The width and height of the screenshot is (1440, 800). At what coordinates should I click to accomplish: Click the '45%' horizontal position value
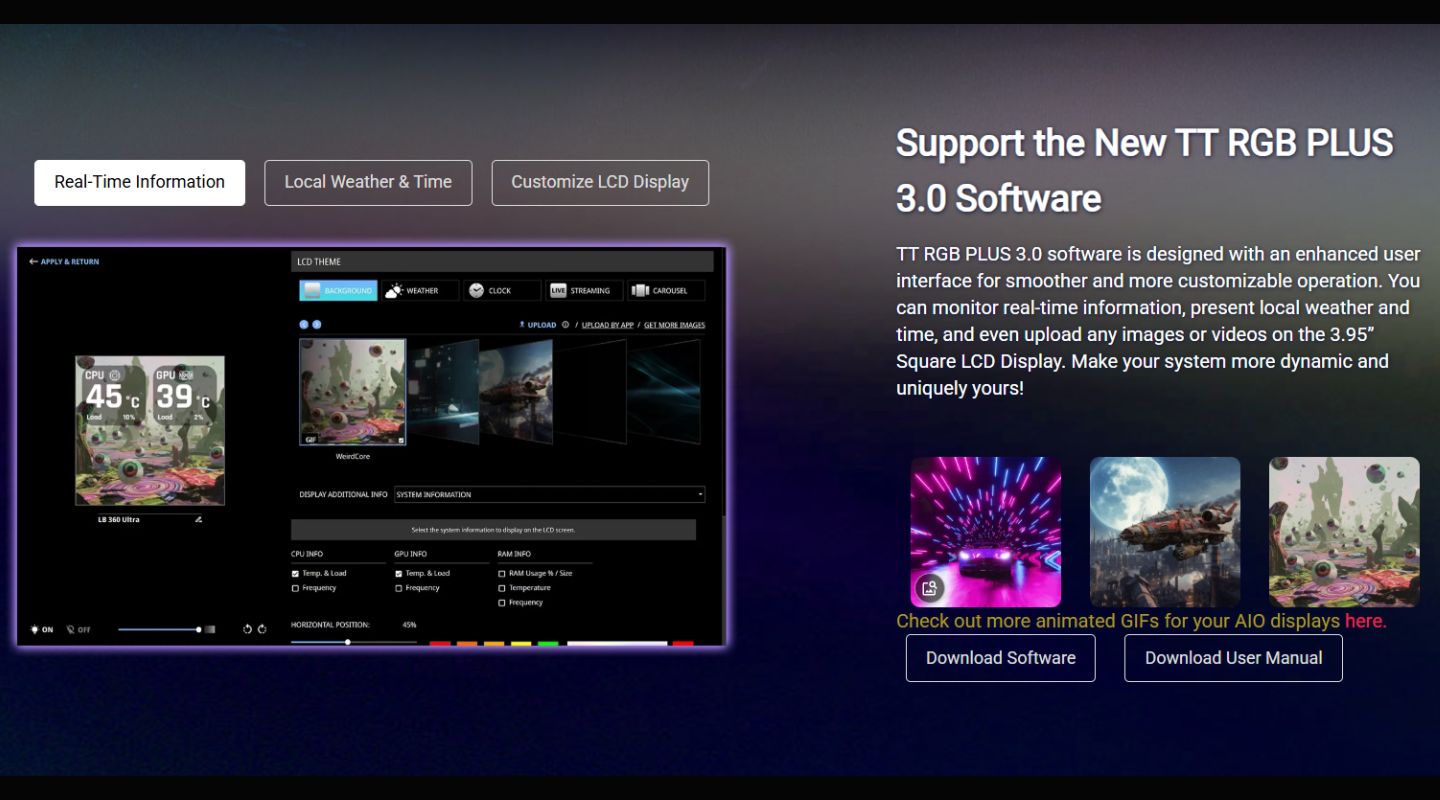(409, 625)
